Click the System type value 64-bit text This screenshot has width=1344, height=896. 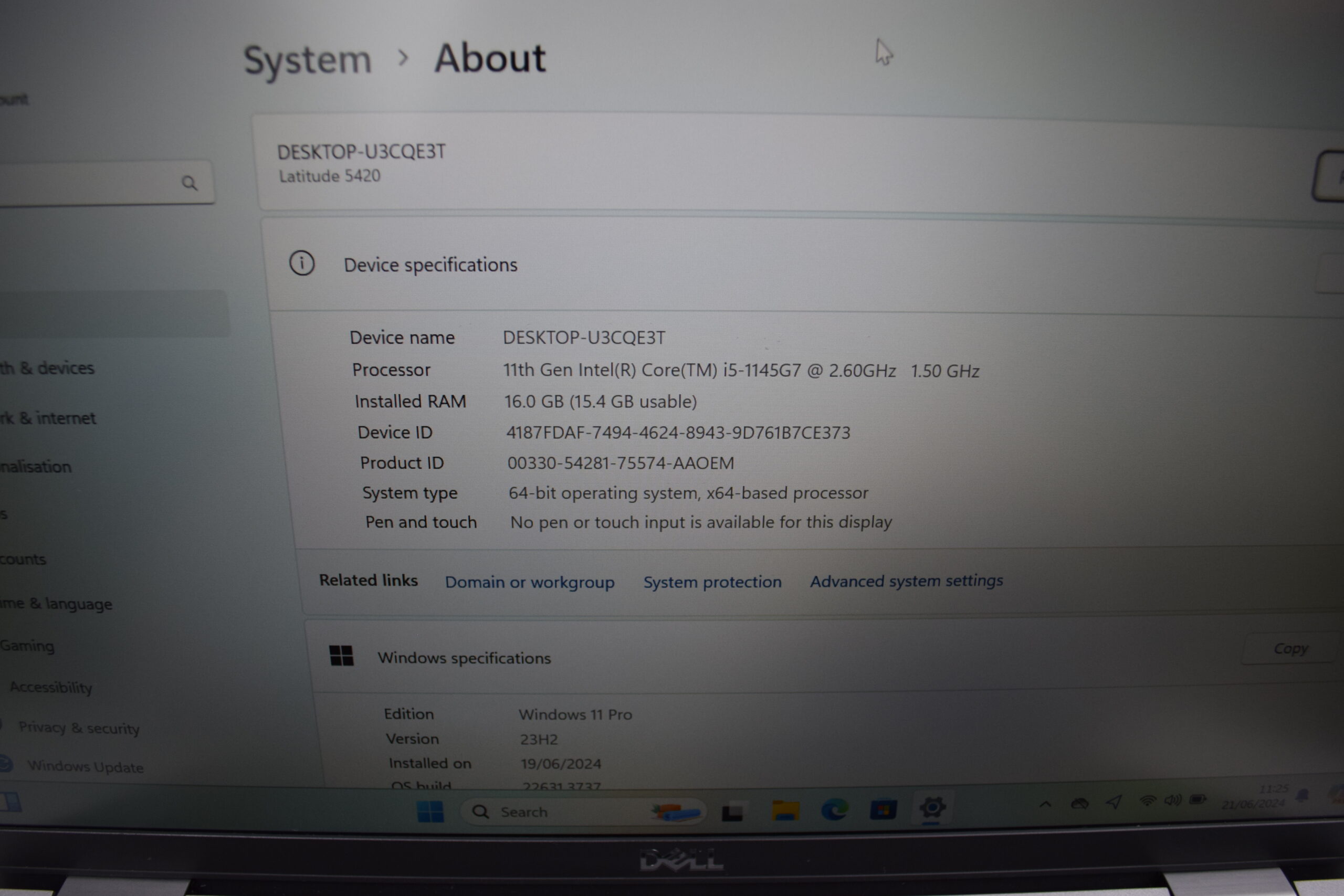point(689,493)
